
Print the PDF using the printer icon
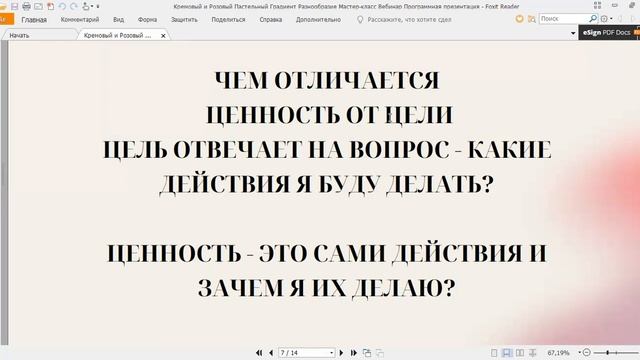click(26, 6)
